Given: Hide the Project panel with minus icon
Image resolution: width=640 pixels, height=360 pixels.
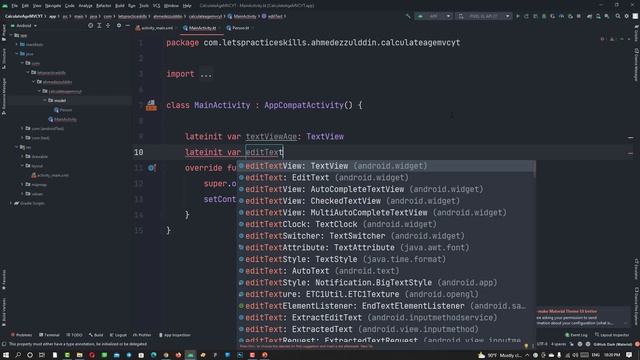Looking at the screenshot, I should pyautogui.click(x=127, y=25).
